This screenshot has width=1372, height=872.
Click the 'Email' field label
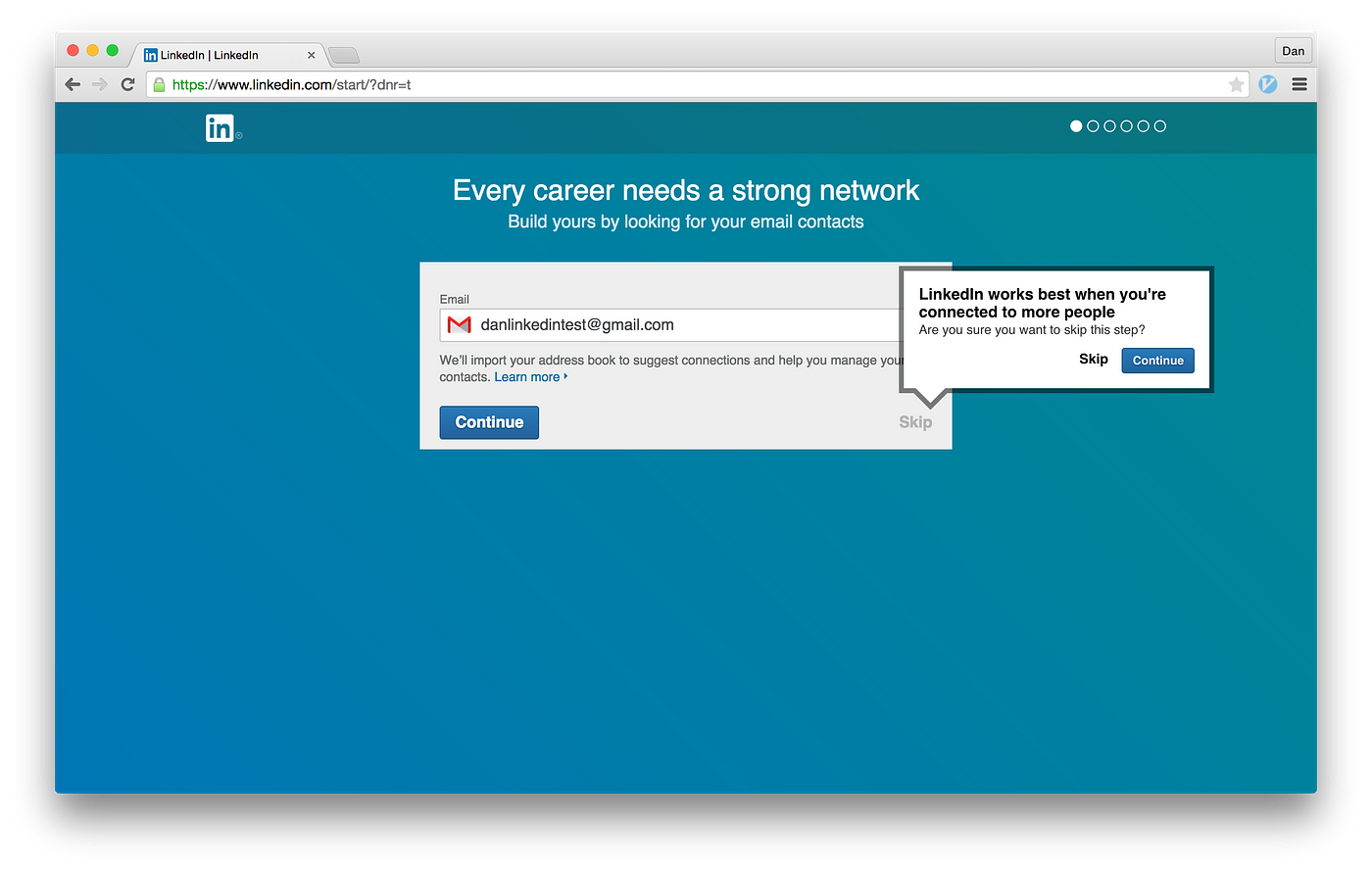(x=455, y=300)
